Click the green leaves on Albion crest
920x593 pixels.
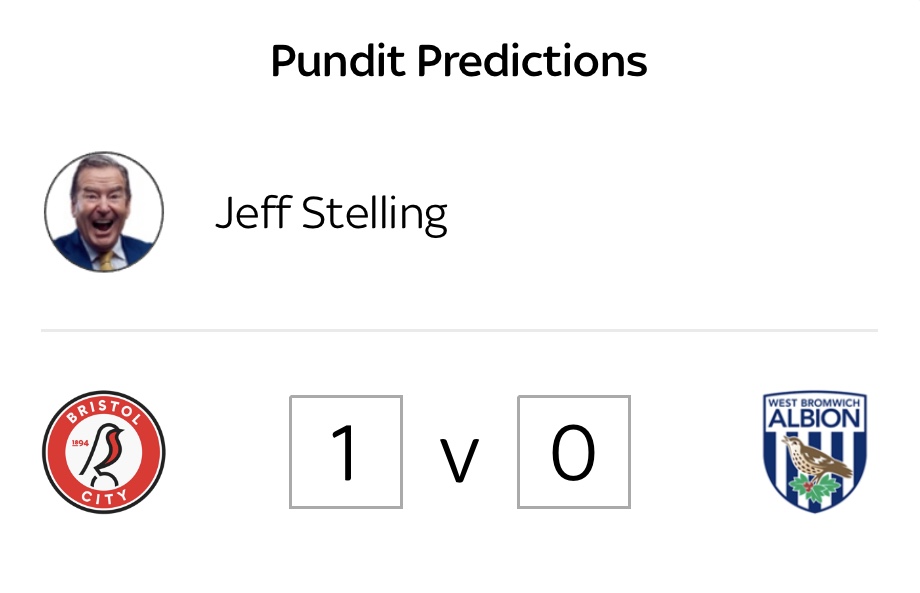tap(814, 488)
